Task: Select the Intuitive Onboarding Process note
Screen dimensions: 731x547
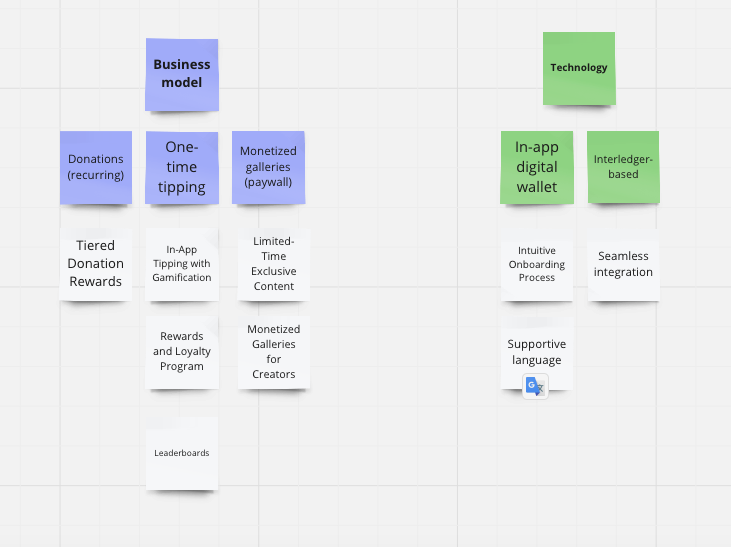Action: 537,264
